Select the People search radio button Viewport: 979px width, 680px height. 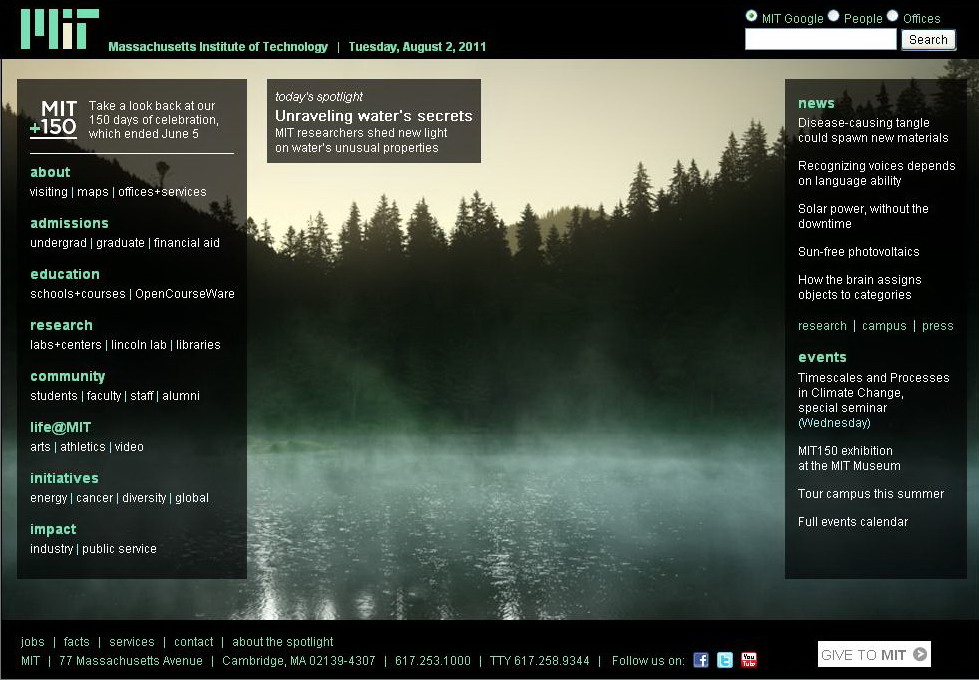coord(834,16)
